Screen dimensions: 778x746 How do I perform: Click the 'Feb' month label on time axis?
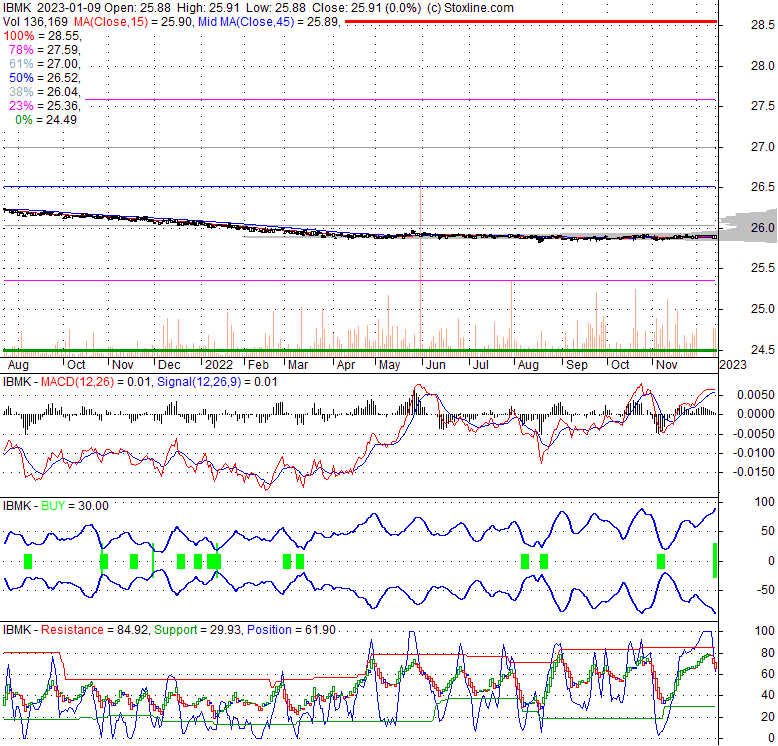click(258, 365)
